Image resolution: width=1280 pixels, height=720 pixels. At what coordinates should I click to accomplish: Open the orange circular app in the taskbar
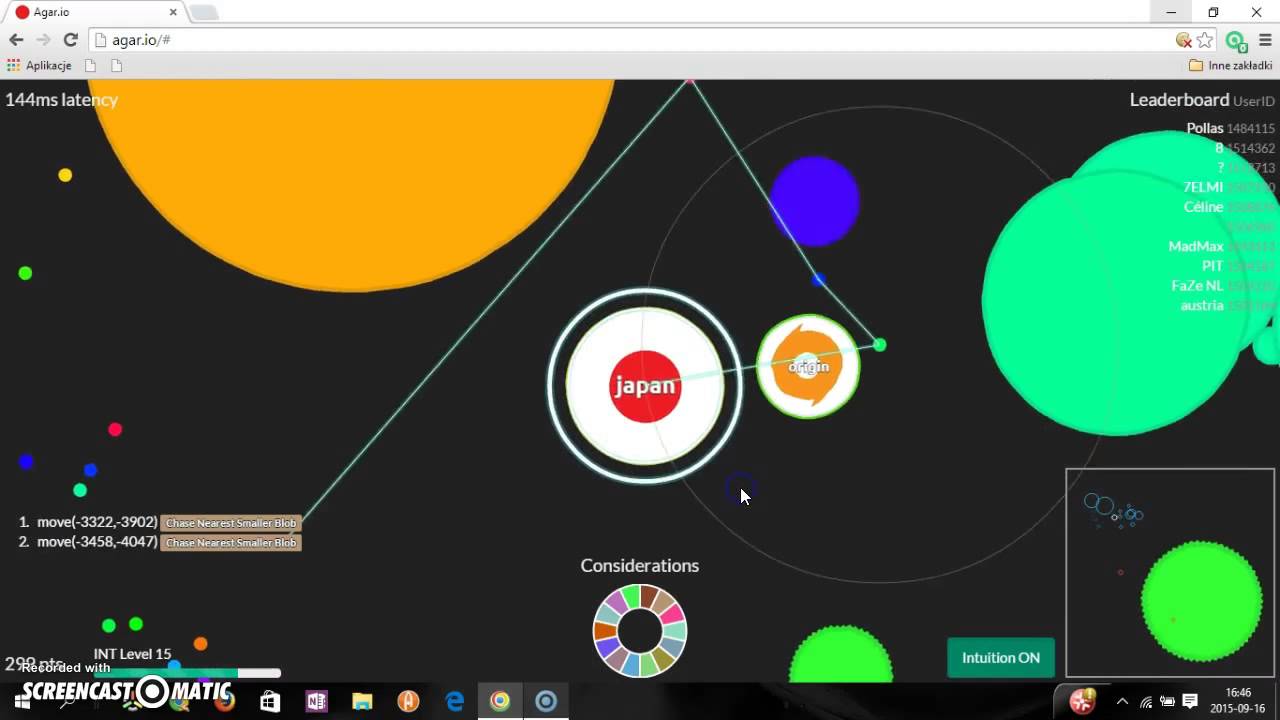(x=408, y=701)
